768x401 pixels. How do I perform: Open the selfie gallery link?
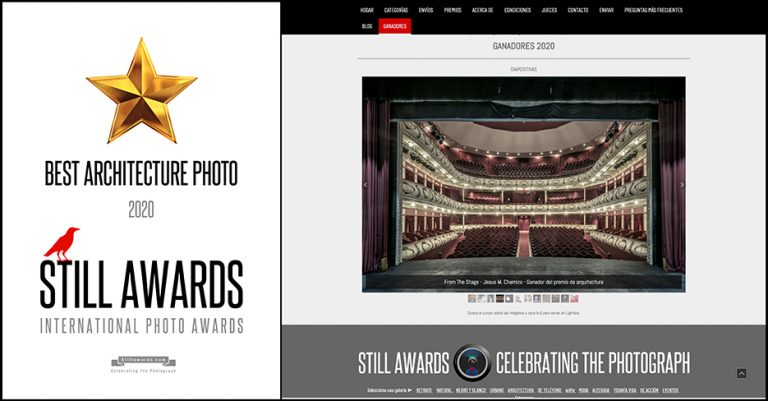coord(570,390)
